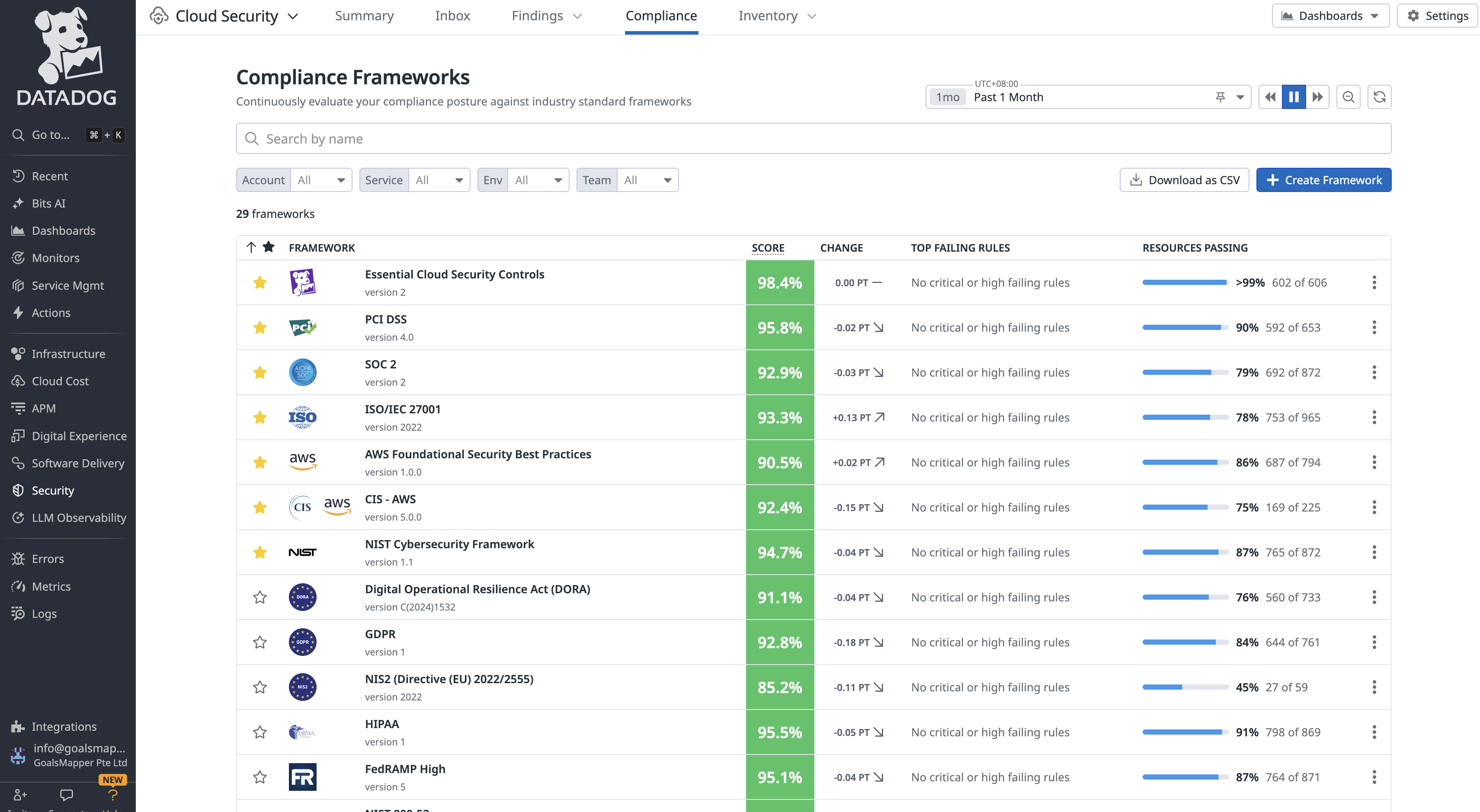Pause live time updates

[x=1293, y=97]
